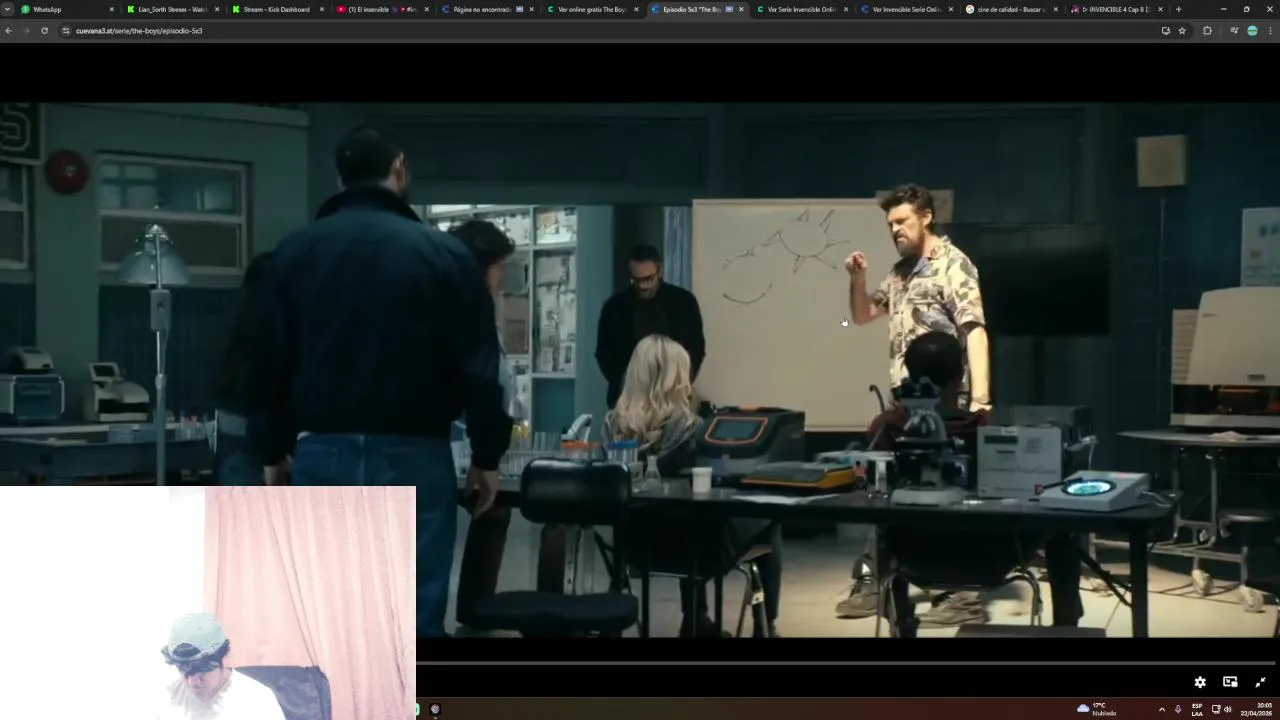The width and height of the screenshot is (1280, 720).
Task: Close the Stream - Kick Dashboard tab
Action: tap(322, 9)
